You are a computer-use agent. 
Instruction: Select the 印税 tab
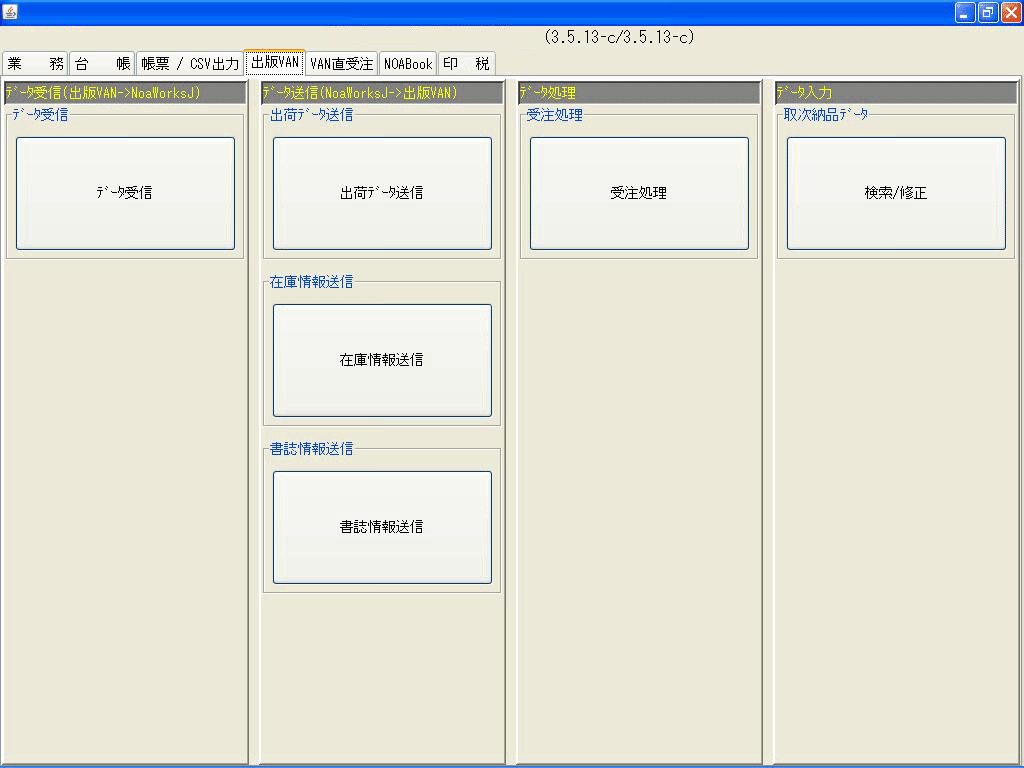(x=466, y=62)
